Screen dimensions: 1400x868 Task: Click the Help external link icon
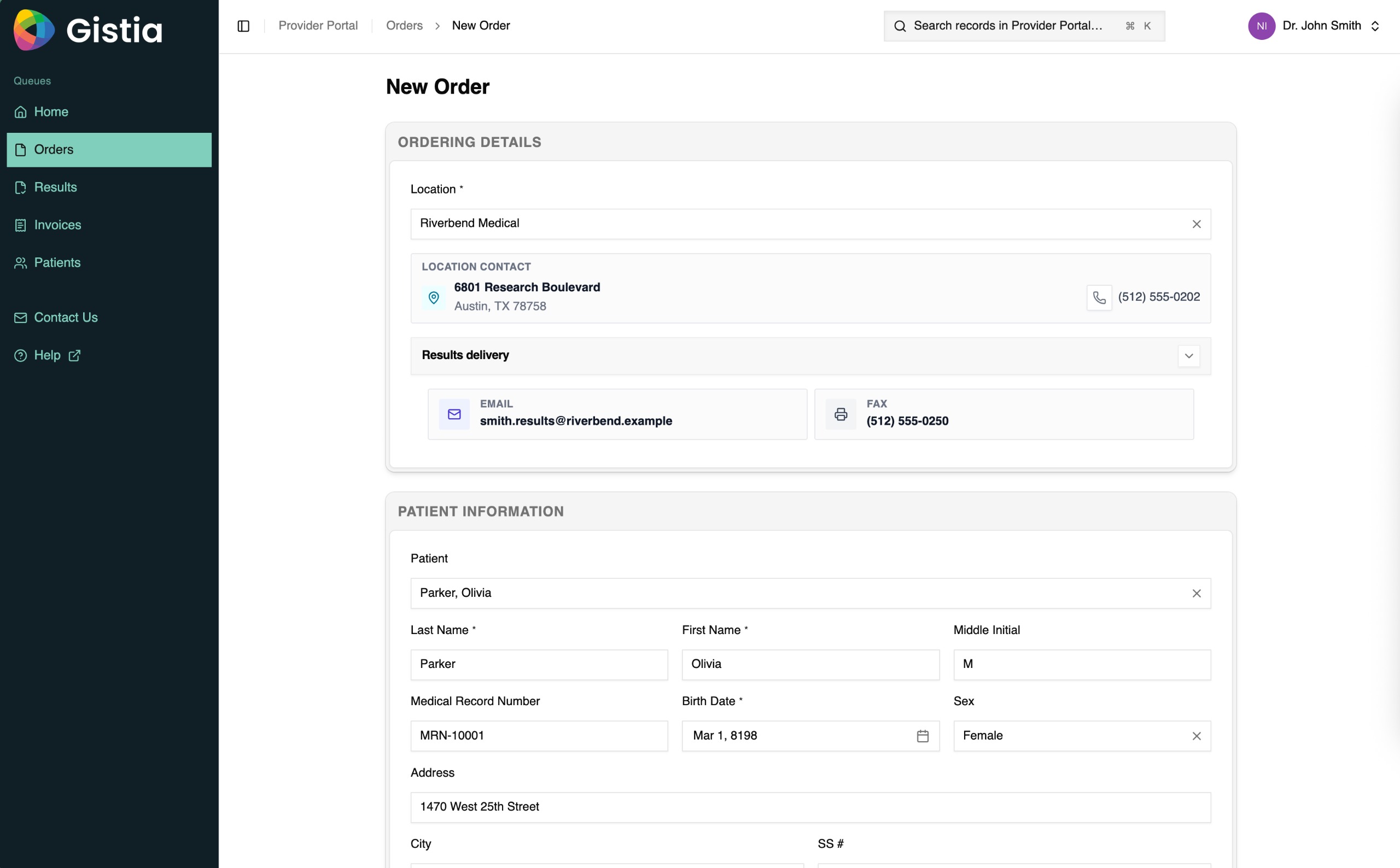click(75, 355)
